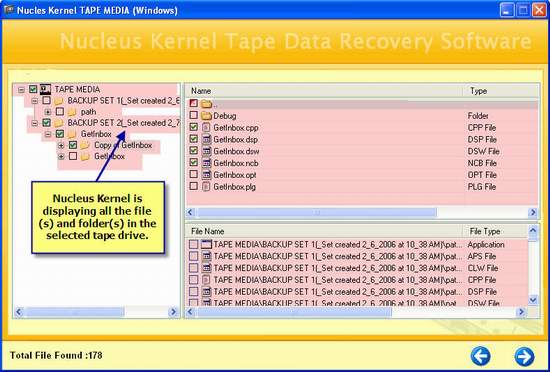Screen dimensions: 550x372
Task: Check the GetInbox.opt checkbox
Action: pos(194,174)
